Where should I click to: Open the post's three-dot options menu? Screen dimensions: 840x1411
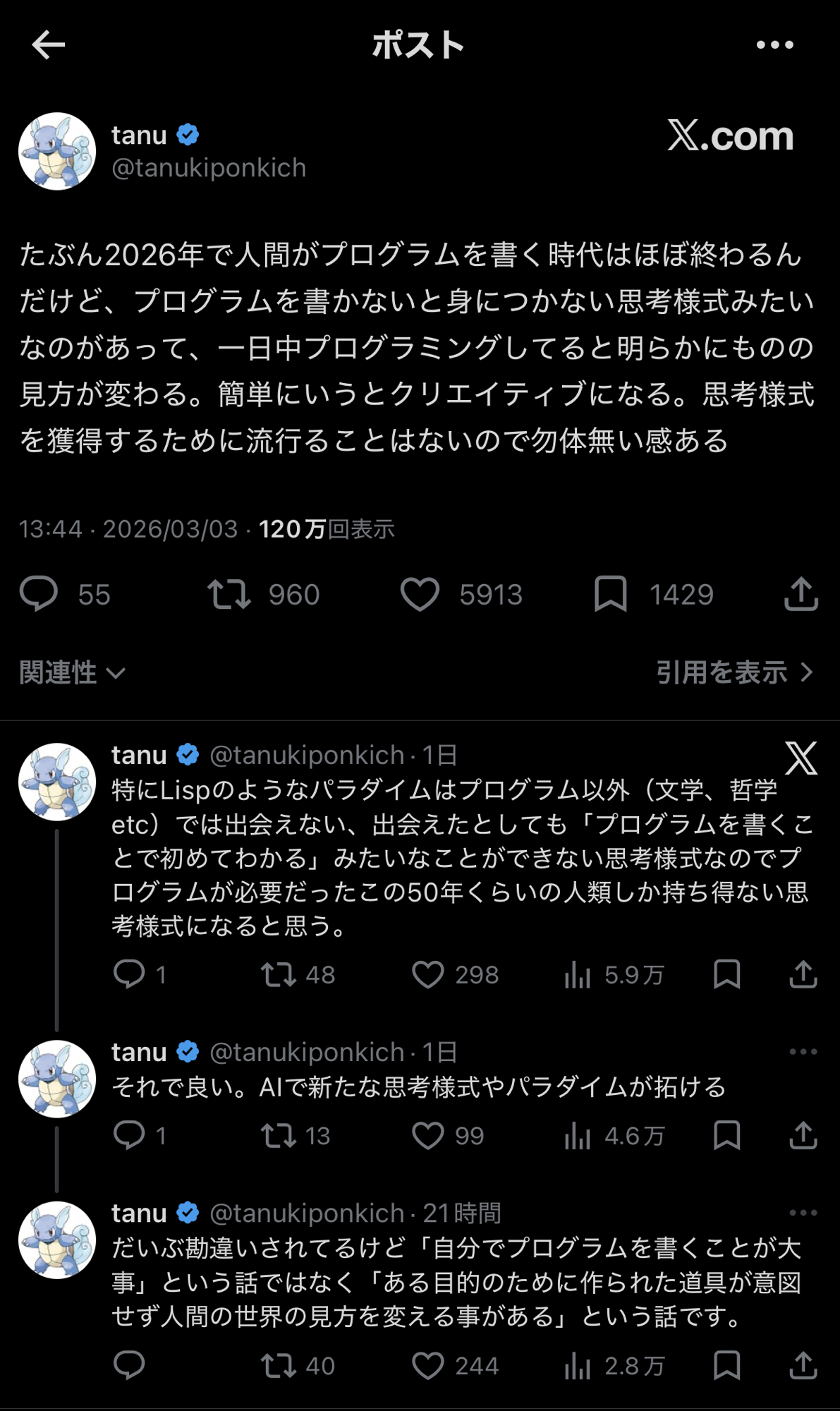774,45
